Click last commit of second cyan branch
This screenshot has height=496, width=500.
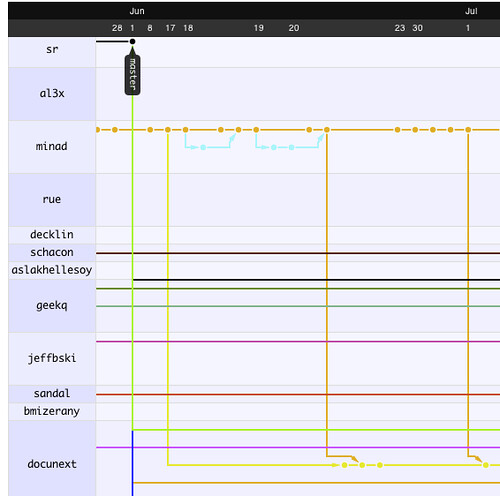[291, 147]
